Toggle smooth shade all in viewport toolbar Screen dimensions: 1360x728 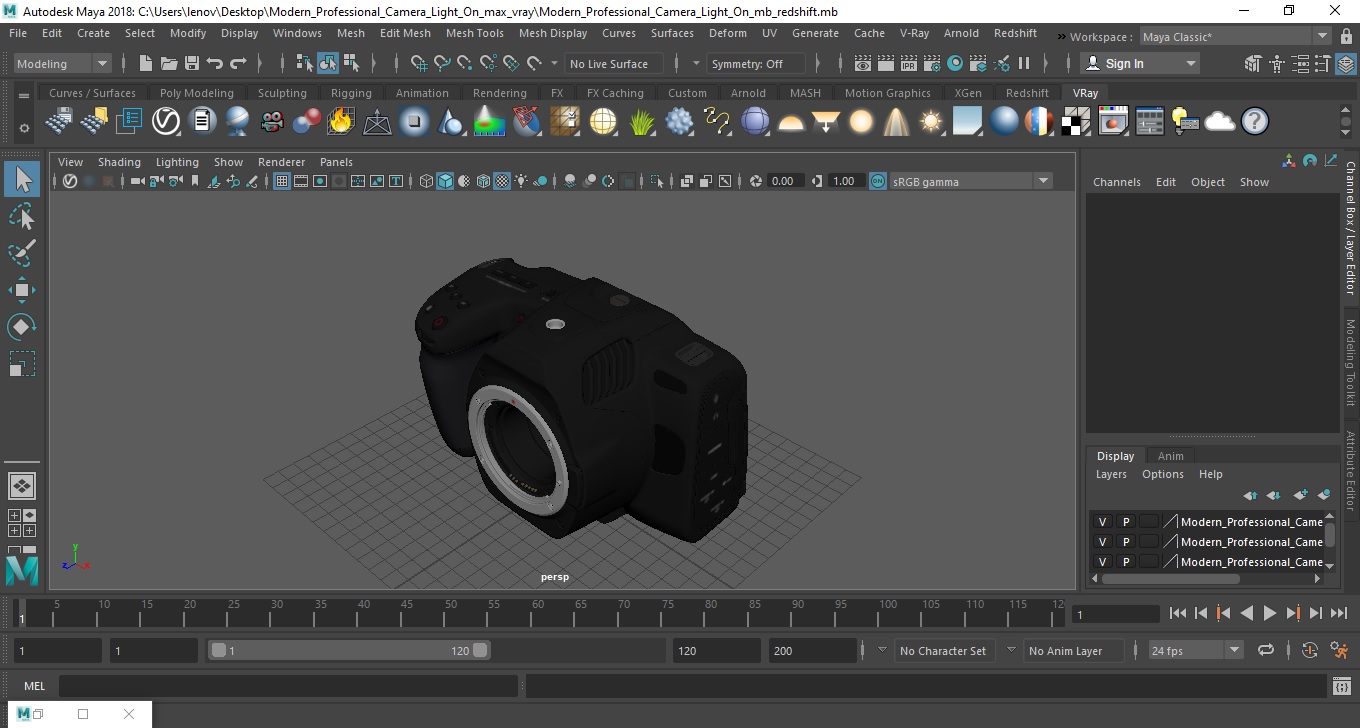click(x=445, y=181)
